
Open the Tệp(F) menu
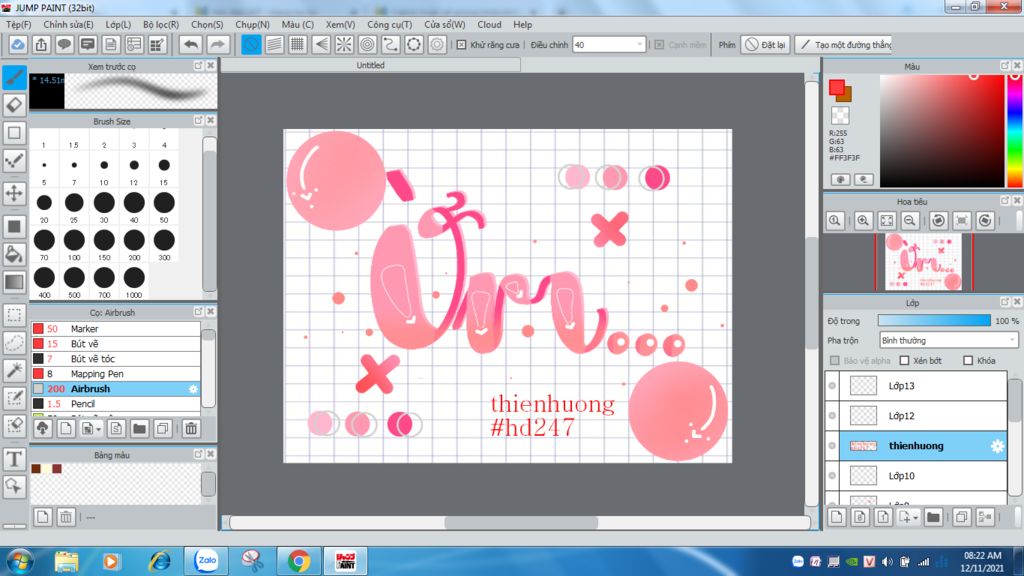point(18,24)
